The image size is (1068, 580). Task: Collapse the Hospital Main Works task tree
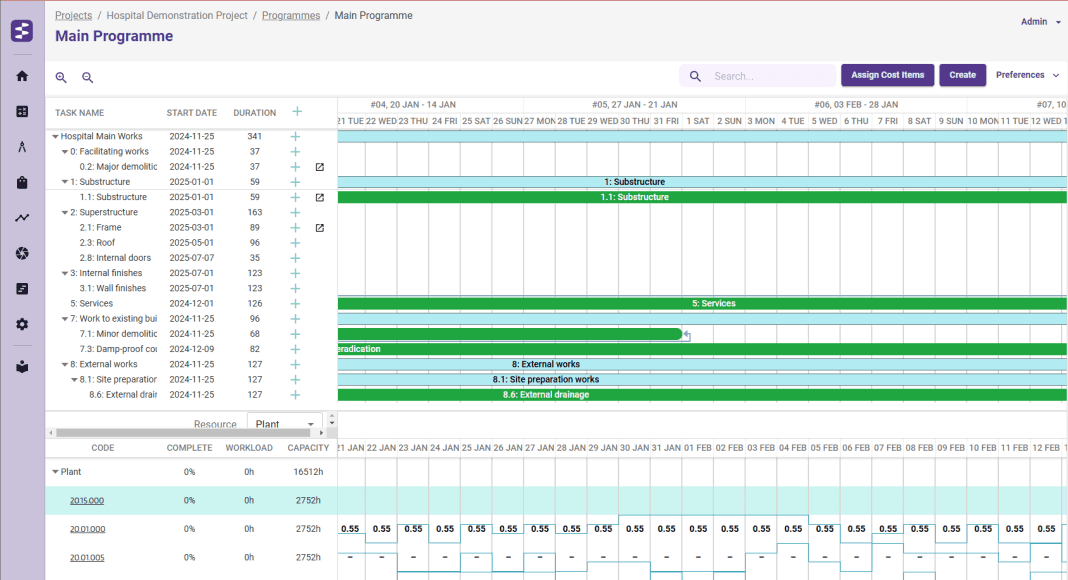pyautogui.click(x=55, y=137)
